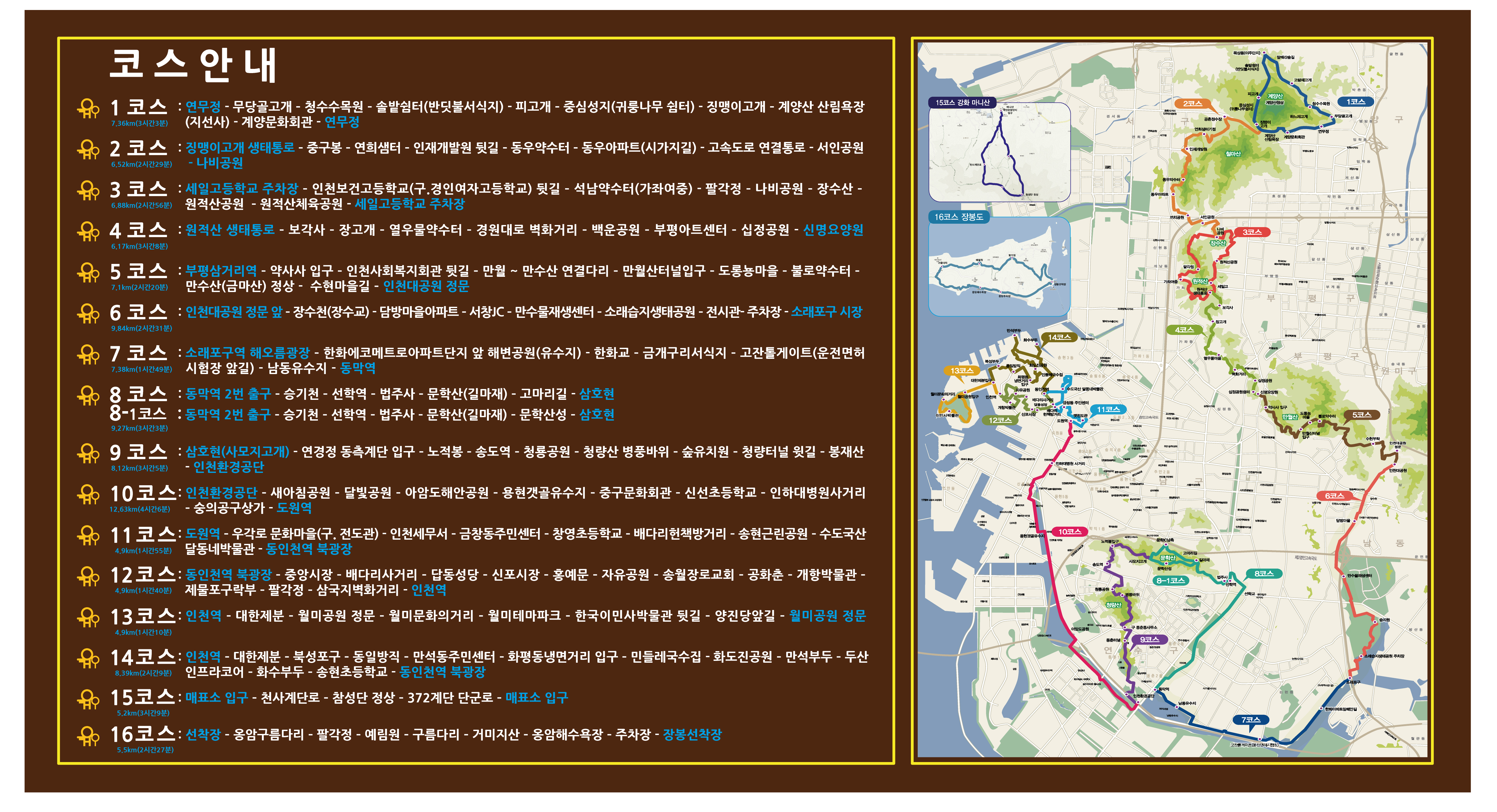Tap the 11코스 tag on the map
Viewport: 1497px width, 812px height.
[1108, 410]
